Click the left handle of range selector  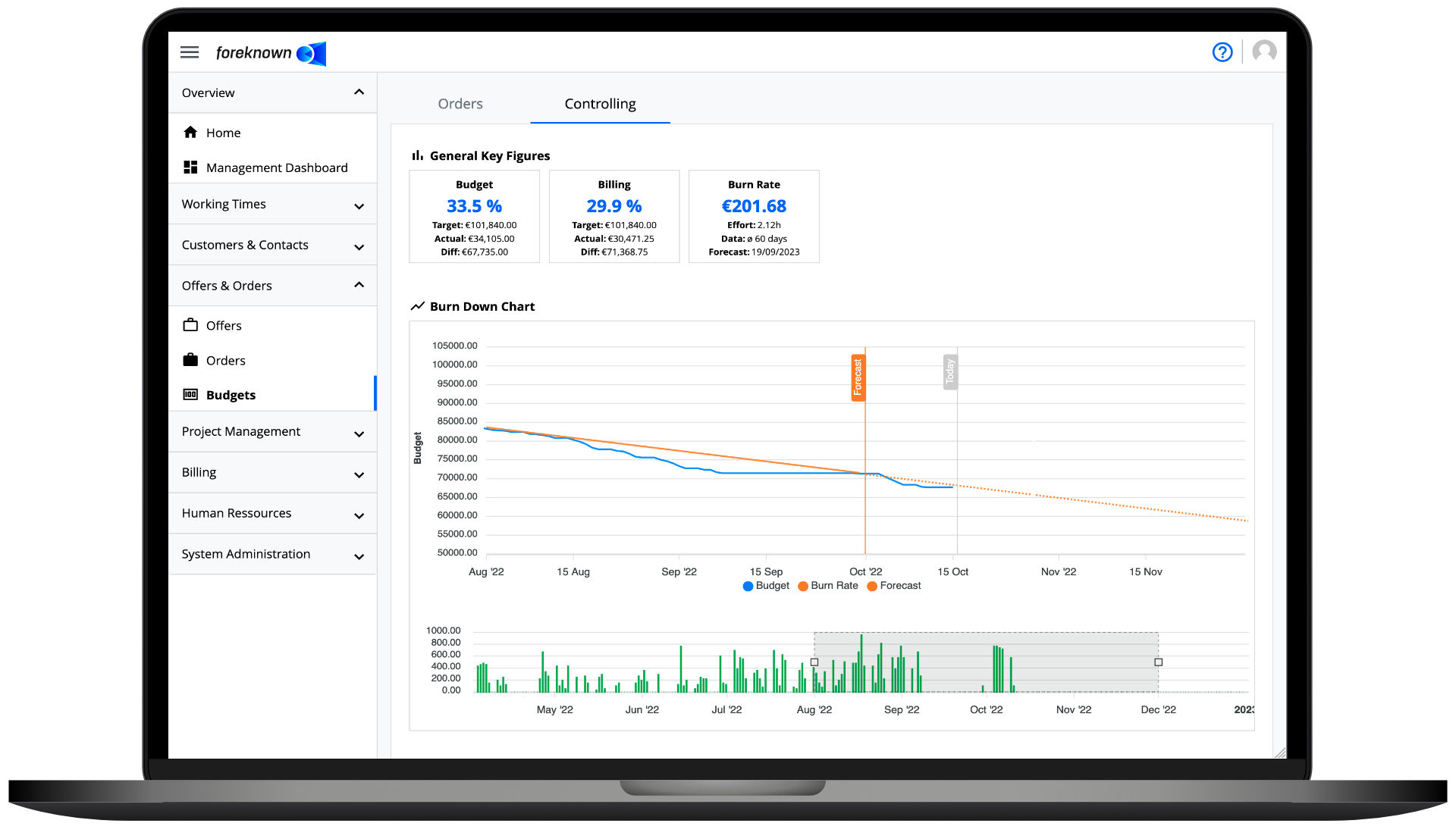tap(814, 662)
